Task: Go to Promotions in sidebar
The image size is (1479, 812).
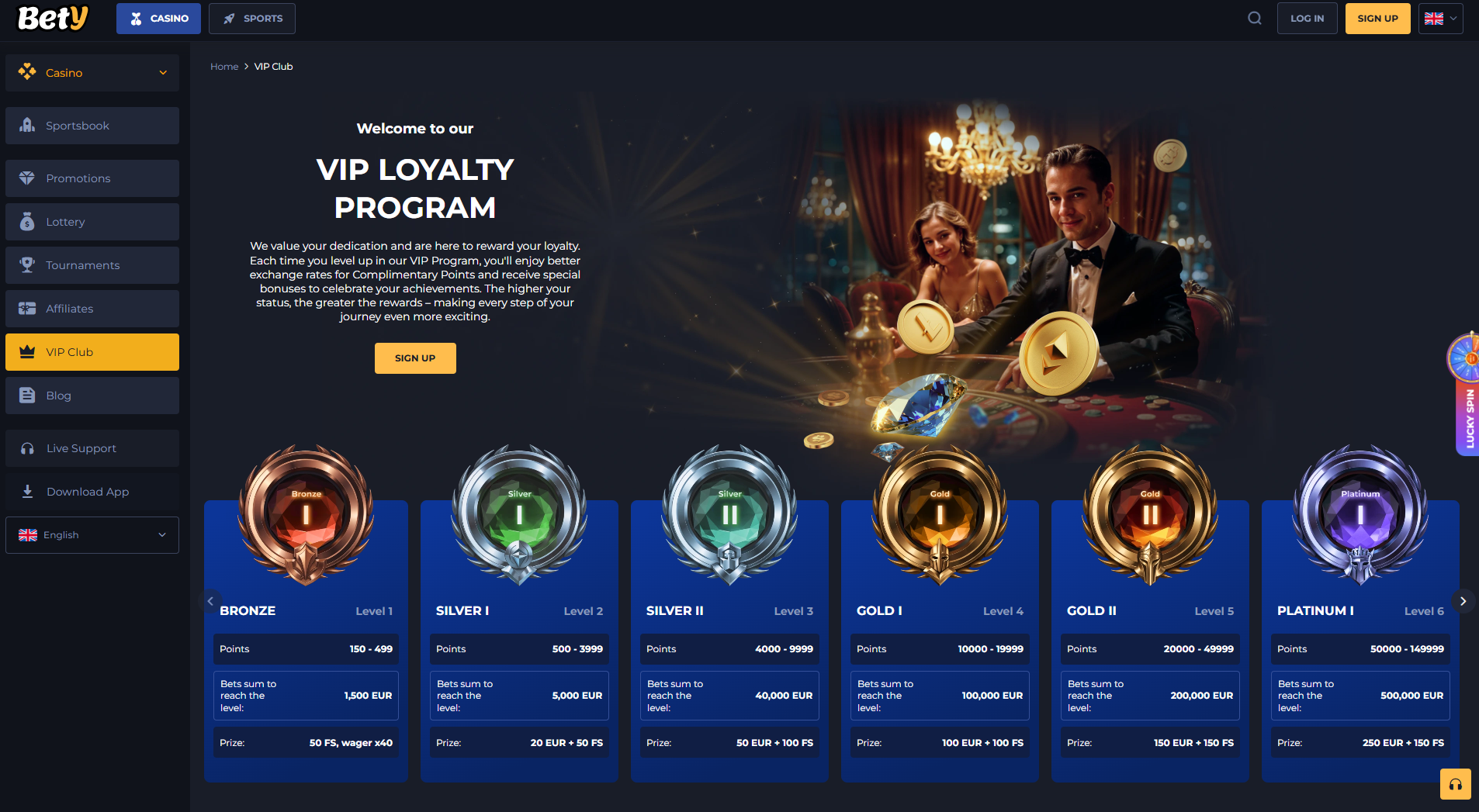Action: click(x=92, y=178)
